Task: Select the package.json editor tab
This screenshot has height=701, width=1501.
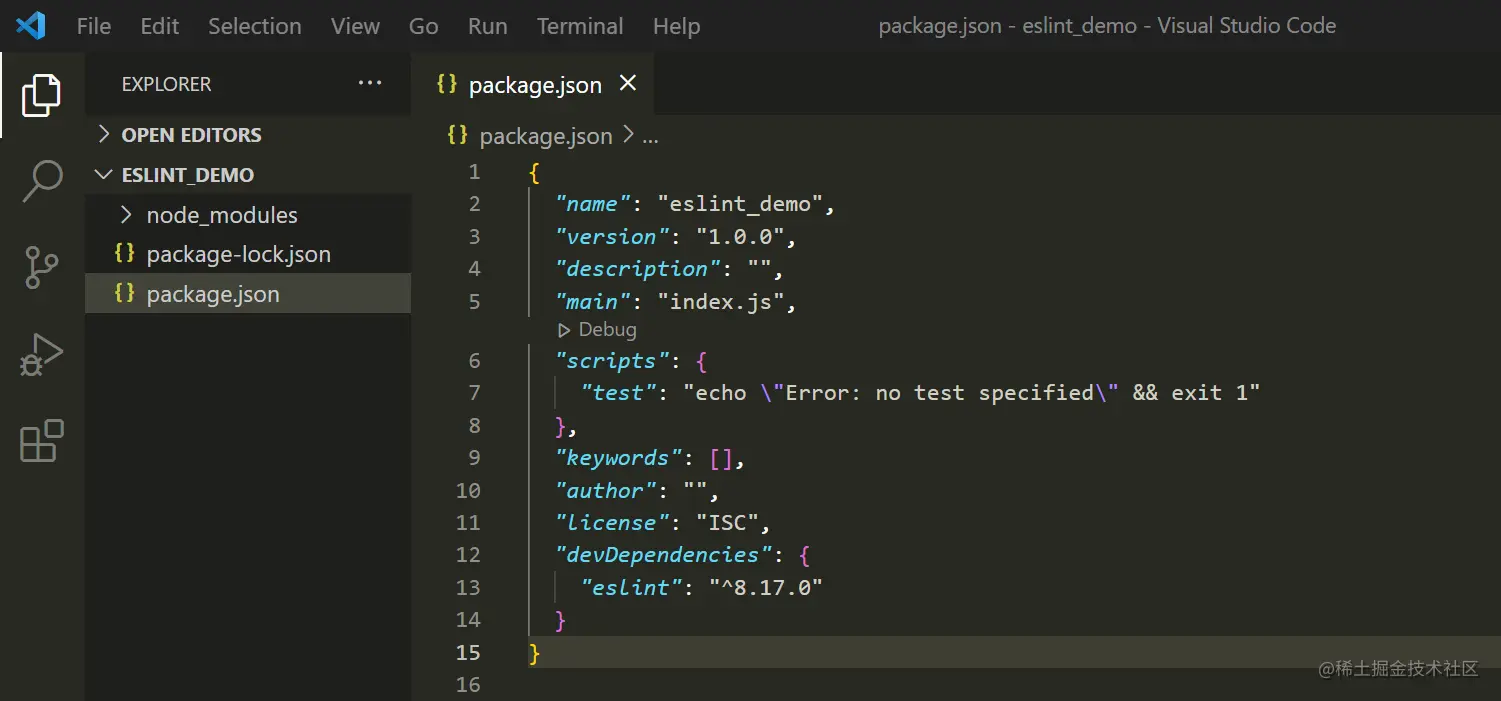Action: tap(532, 84)
